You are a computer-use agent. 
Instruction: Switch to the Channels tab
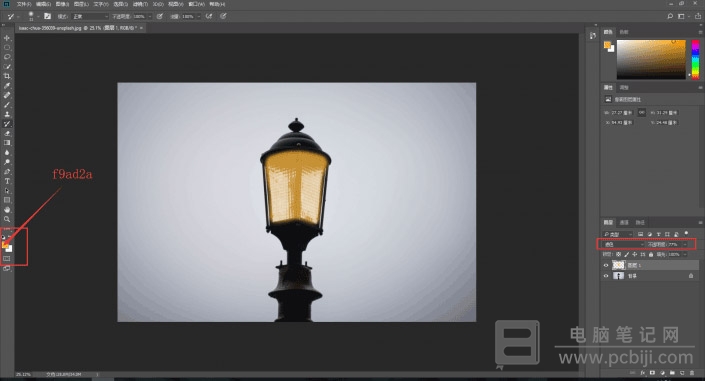(624, 222)
